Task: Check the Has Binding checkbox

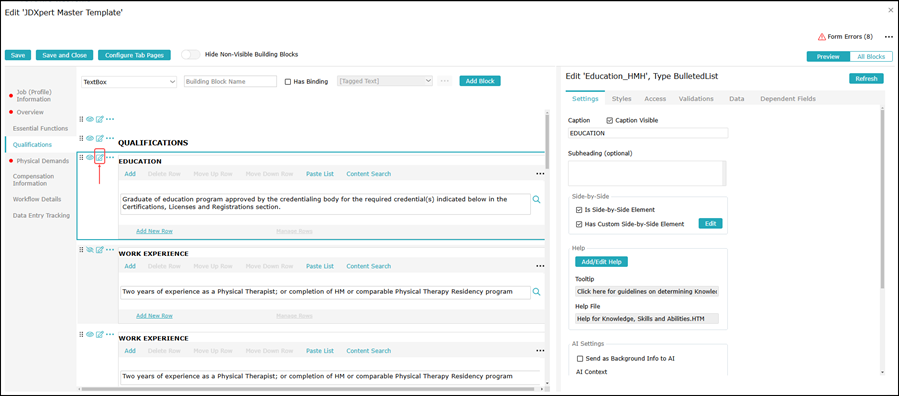Action: pyautogui.click(x=288, y=81)
